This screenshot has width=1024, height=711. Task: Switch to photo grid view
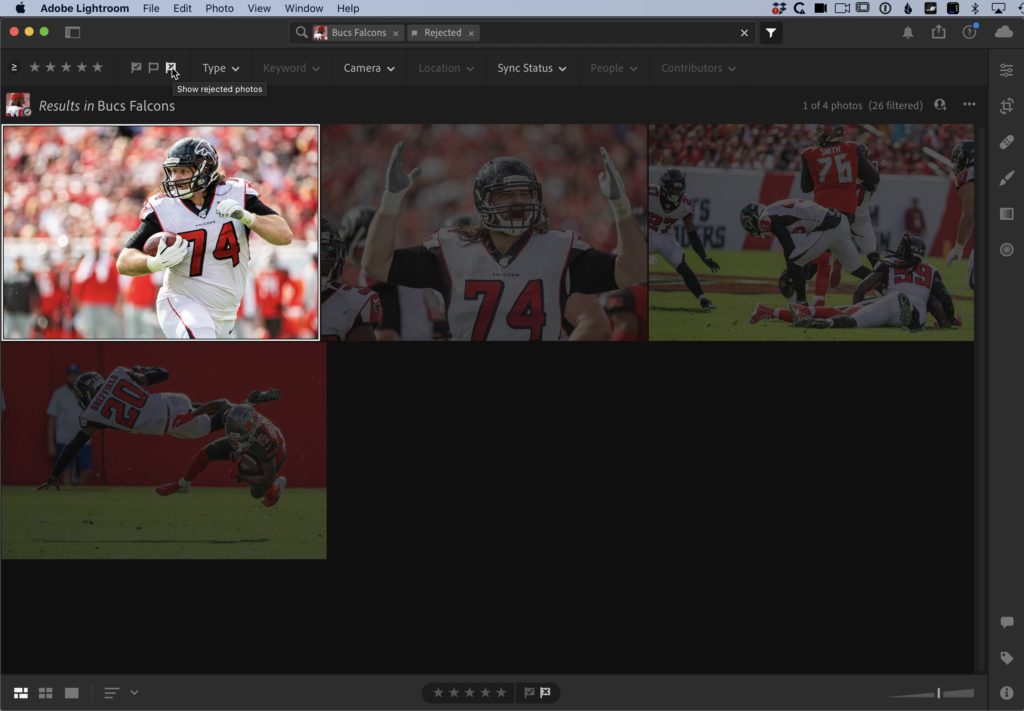[x=21, y=693]
